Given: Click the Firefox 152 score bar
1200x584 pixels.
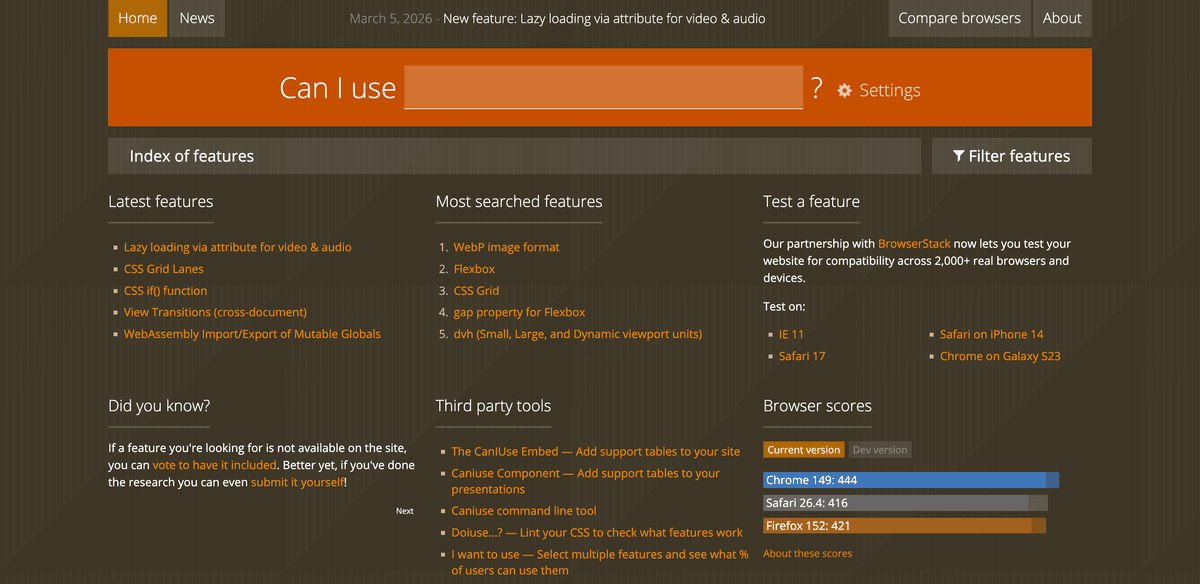Looking at the screenshot, I should [x=904, y=526].
